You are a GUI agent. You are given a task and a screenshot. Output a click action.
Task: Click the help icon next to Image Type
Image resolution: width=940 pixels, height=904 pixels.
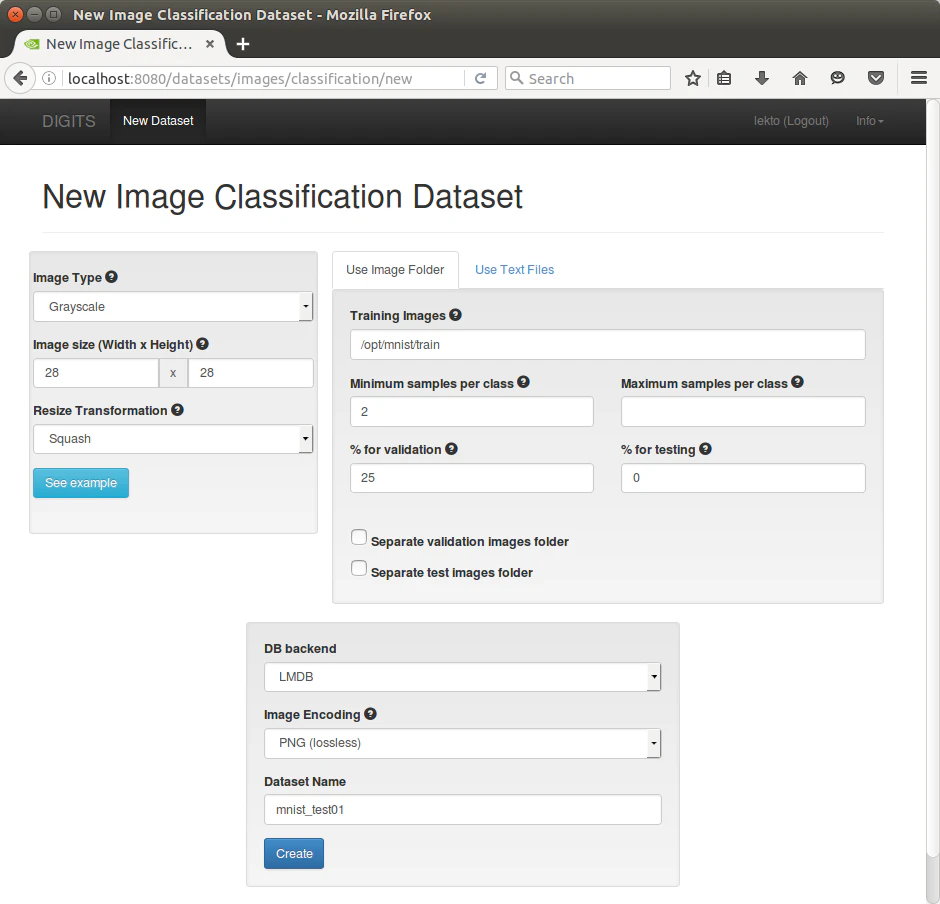(112, 277)
